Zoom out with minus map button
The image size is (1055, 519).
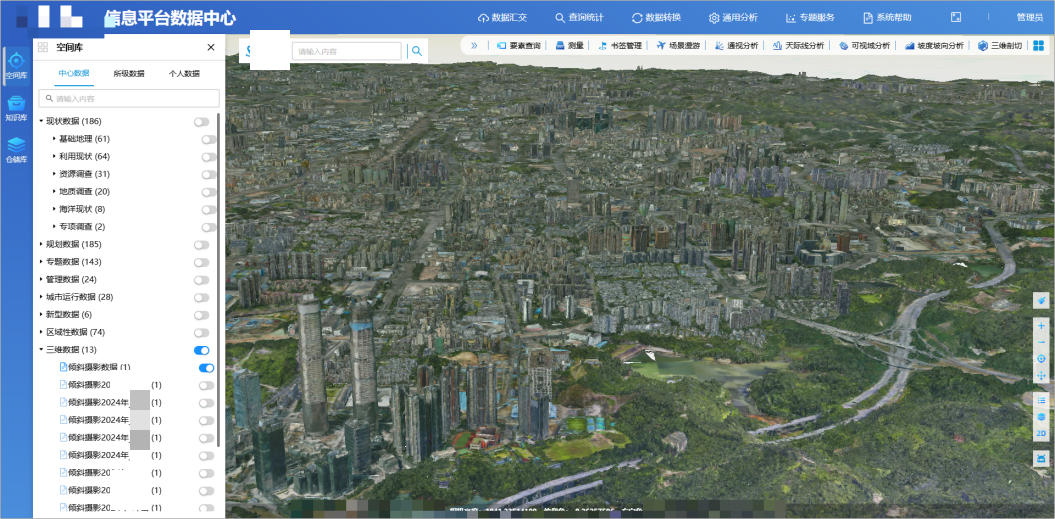[x=1042, y=343]
